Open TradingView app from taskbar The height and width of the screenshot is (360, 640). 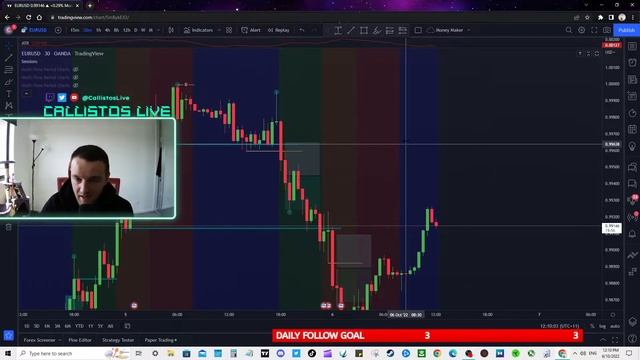tap(265, 353)
